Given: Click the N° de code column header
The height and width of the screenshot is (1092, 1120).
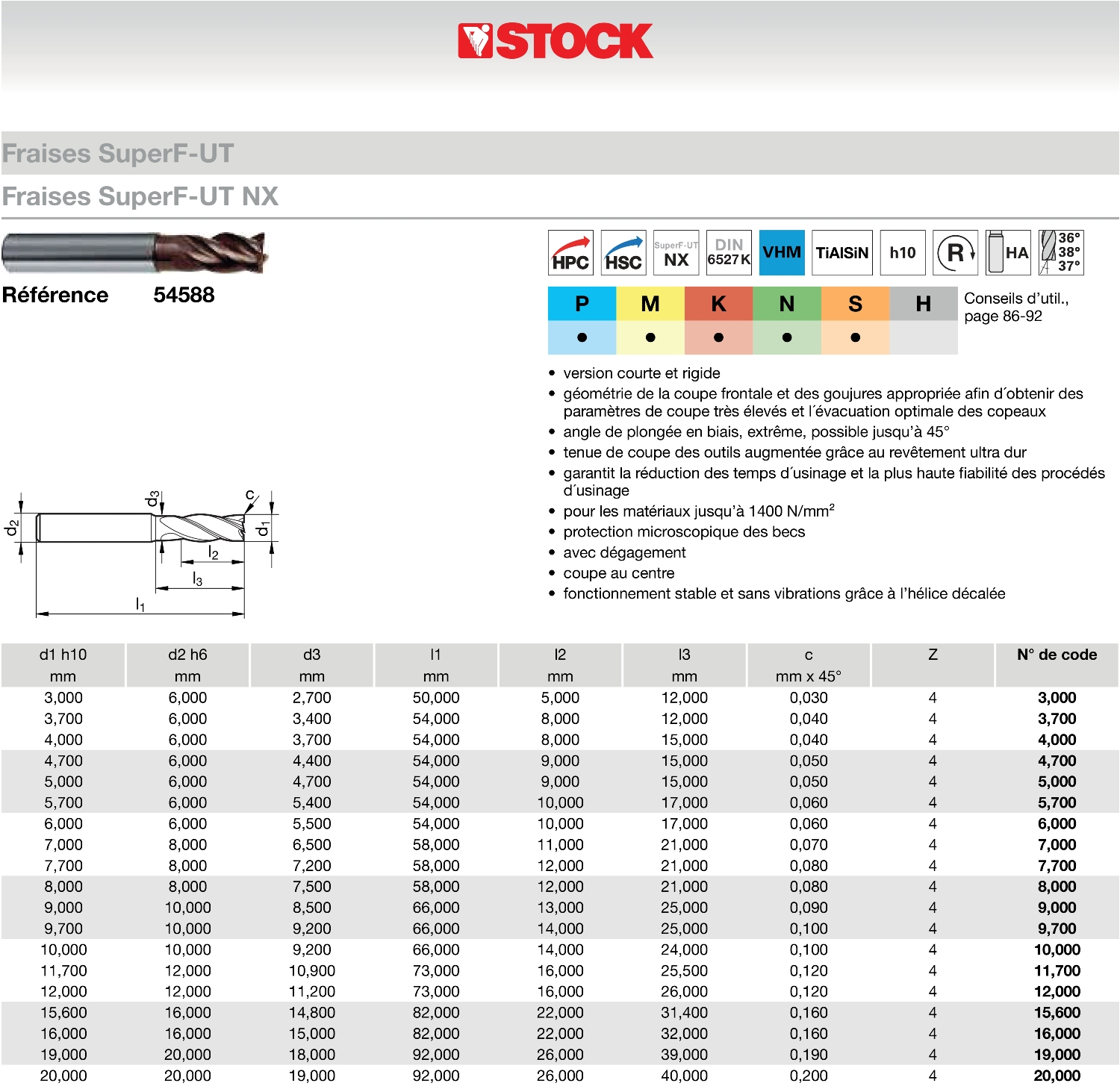Looking at the screenshot, I should click(1057, 665).
